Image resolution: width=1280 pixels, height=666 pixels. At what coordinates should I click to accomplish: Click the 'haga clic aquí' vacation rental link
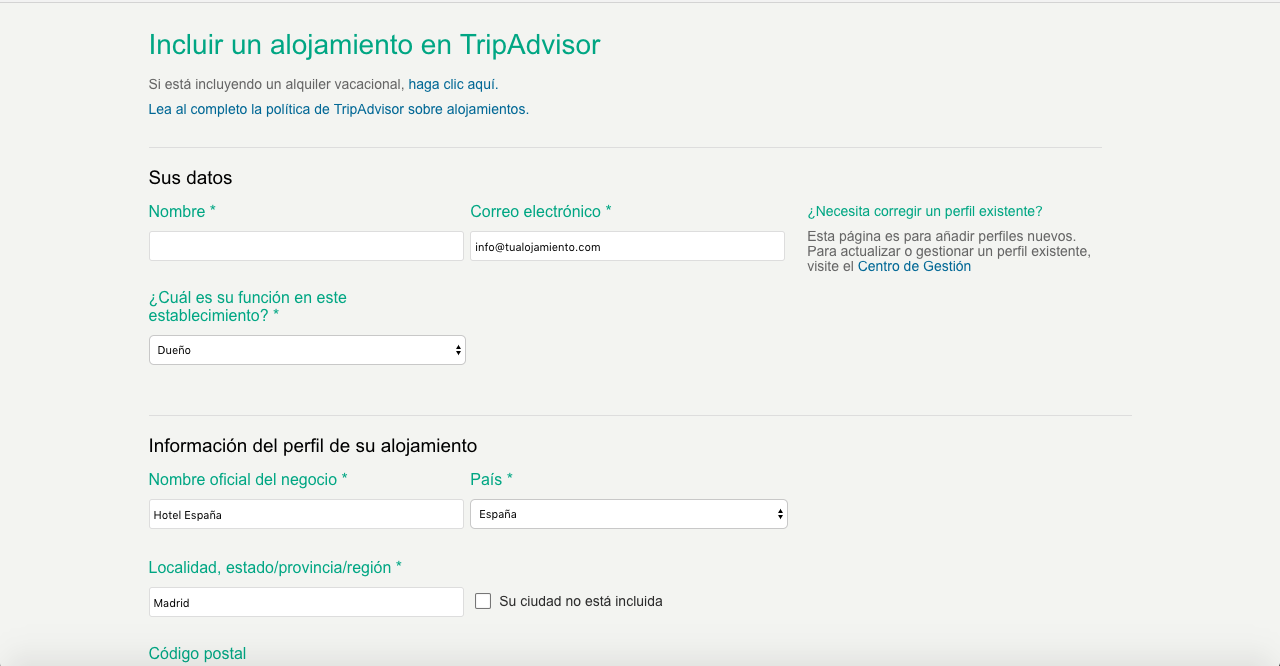[x=453, y=84]
